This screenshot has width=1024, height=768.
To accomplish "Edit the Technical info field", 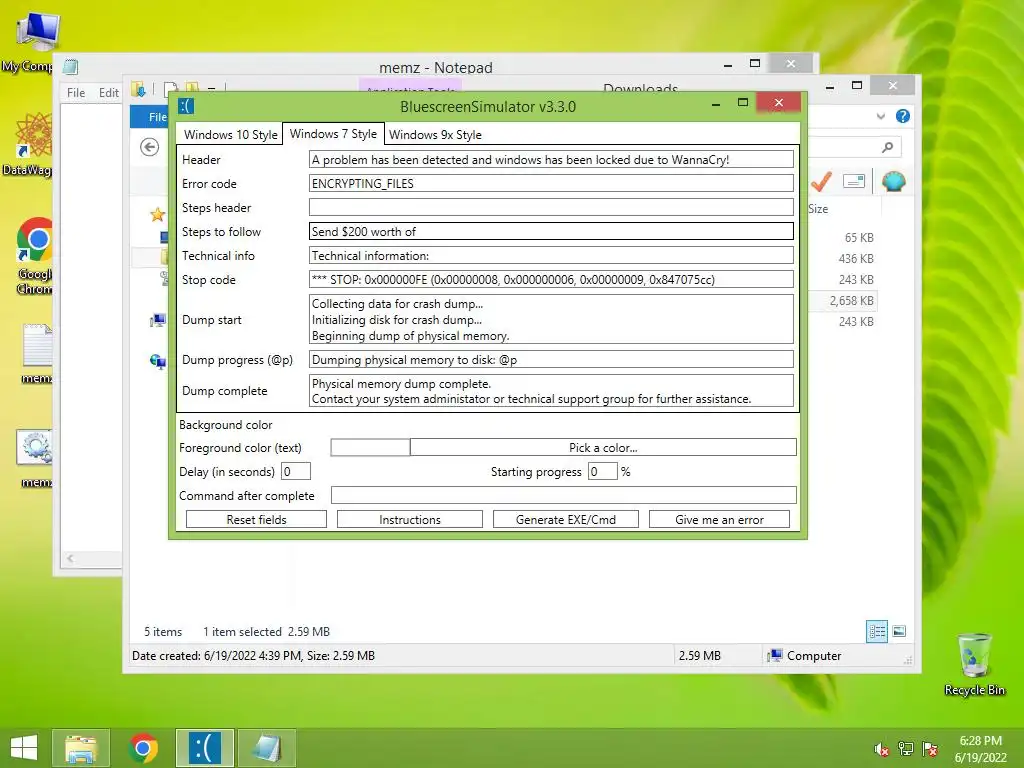I will [x=551, y=255].
